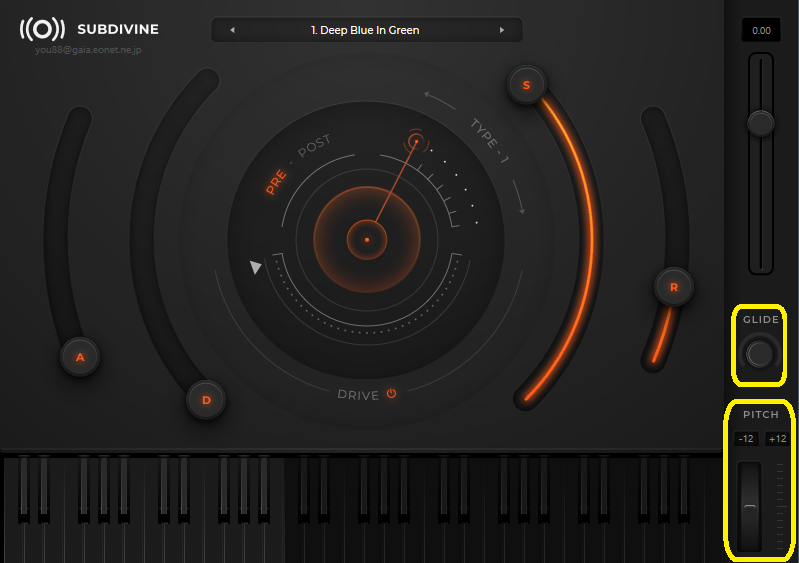Click the Glide knob
This screenshot has width=799, height=563.
pos(760,353)
